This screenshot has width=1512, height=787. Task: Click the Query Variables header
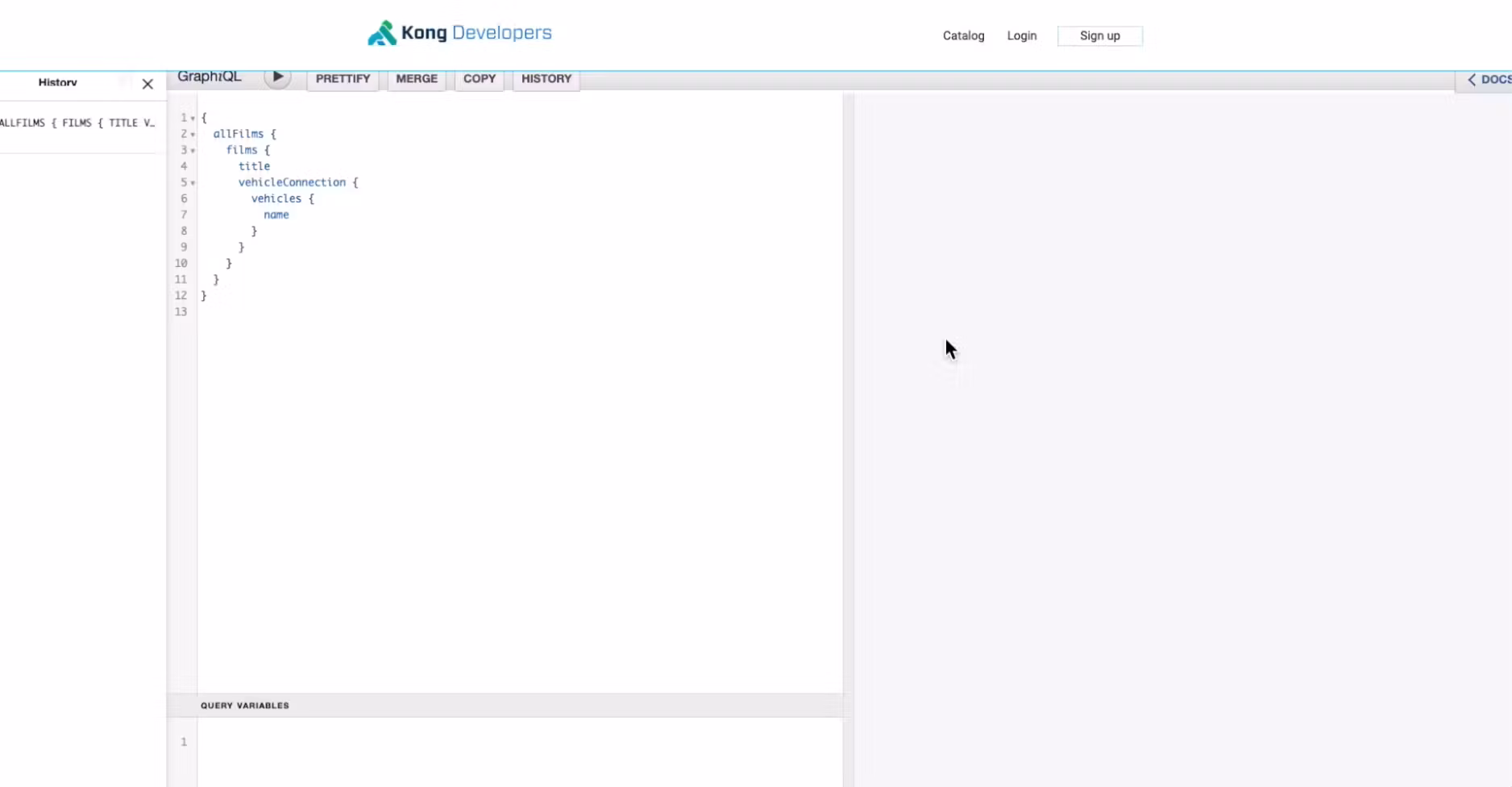[x=245, y=706]
